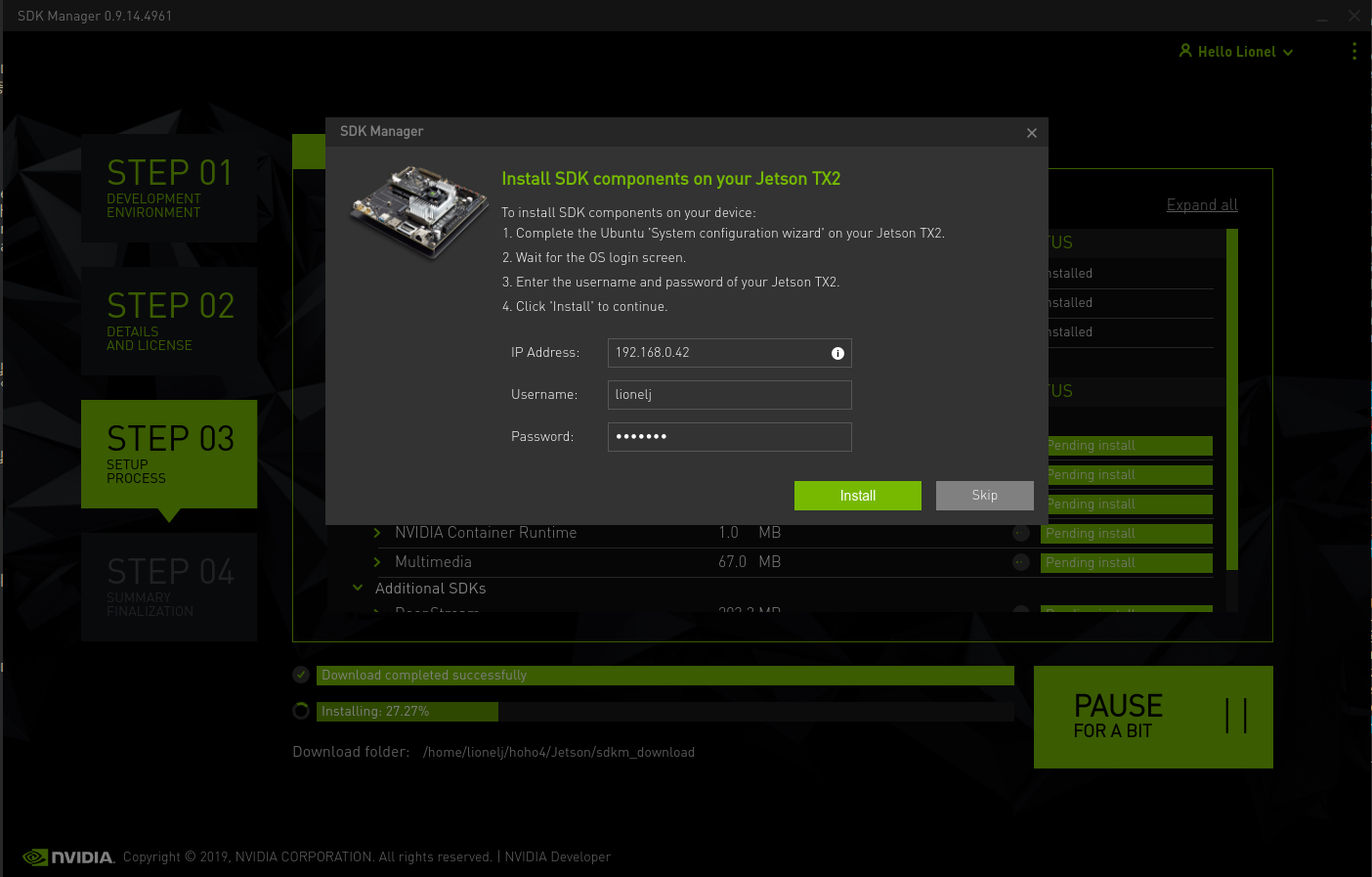Expand NVIDIA Container Runtime row
Image resolution: width=1372 pixels, height=877 pixels.
pyautogui.click(x=377, y=533)
